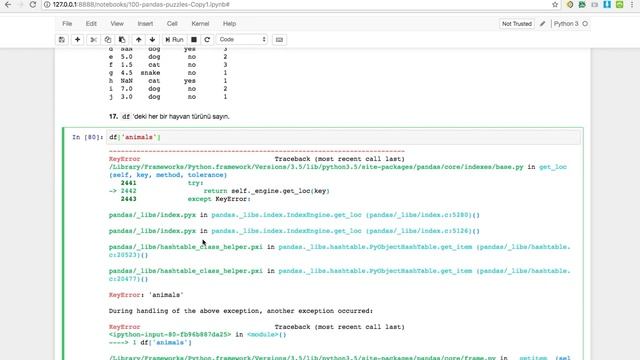Click the Python 3 kernel name
This screenshot has height=360, width=640.
click(566, 24)
